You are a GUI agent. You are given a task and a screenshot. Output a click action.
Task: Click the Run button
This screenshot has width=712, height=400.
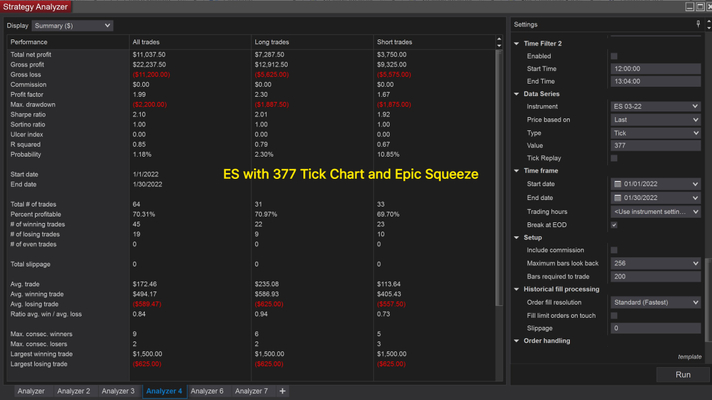pos(682,375)
